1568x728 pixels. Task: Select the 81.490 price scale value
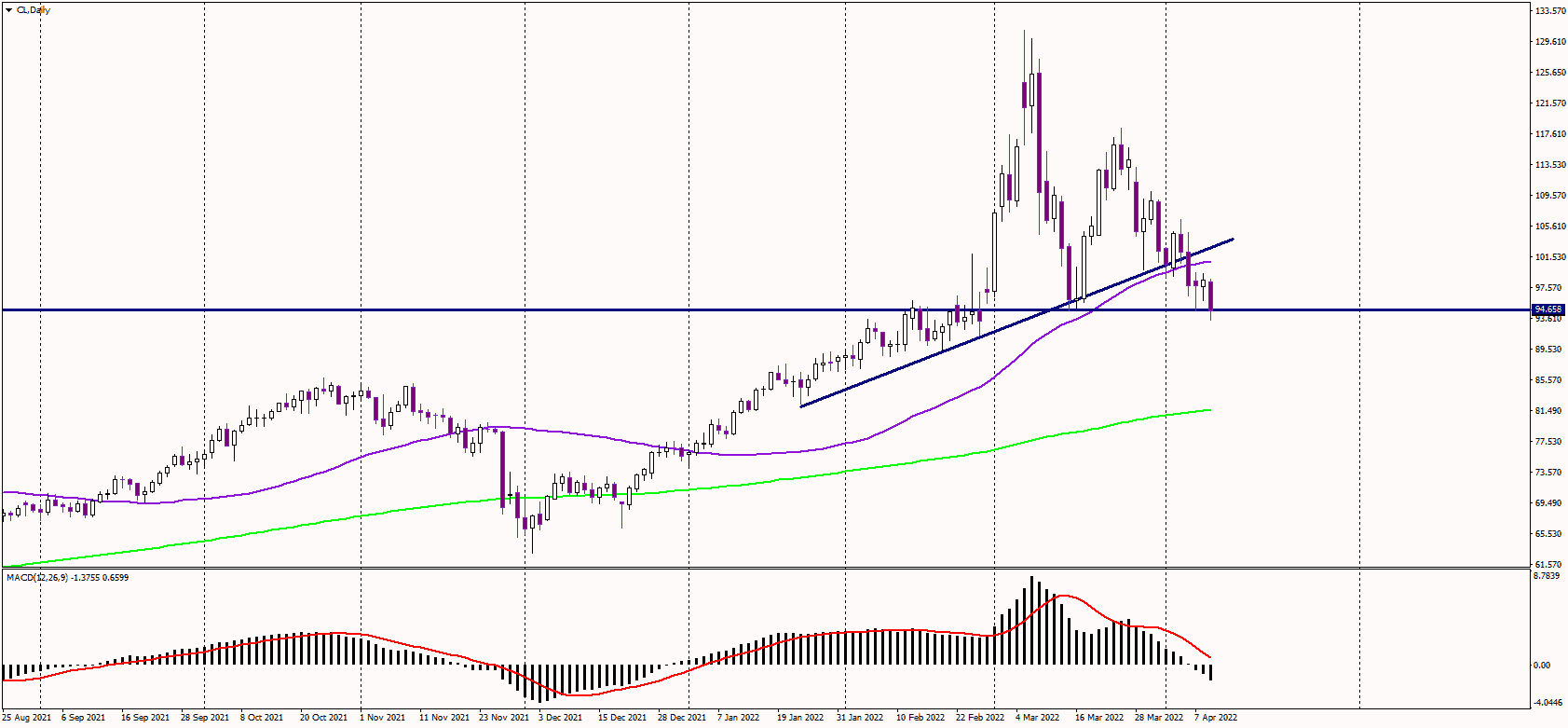(x=1549, y=411)
